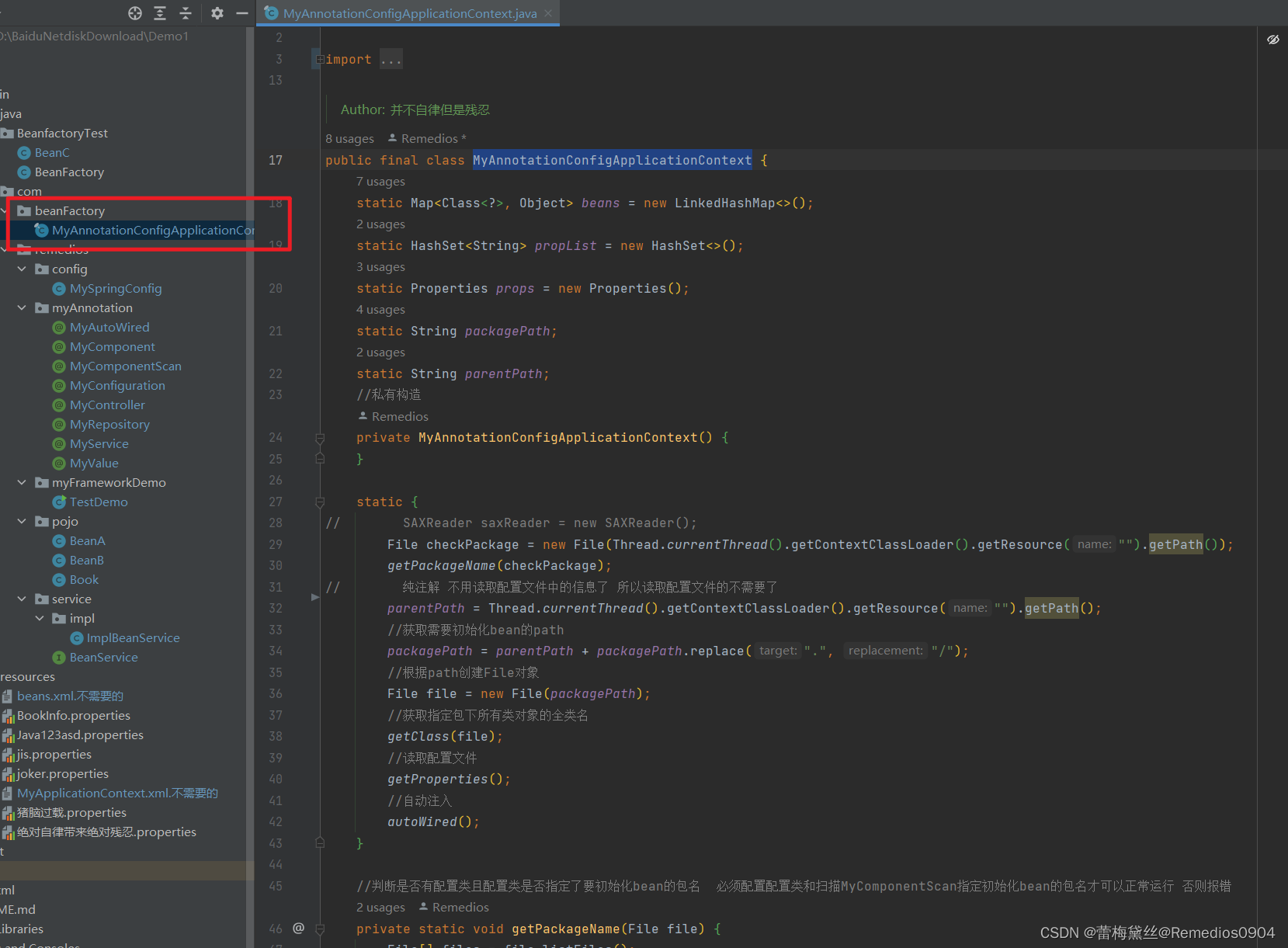Collapse the static block fold marker
The height and width of the screenshot is (948, 1288).
tap(320, 502)
